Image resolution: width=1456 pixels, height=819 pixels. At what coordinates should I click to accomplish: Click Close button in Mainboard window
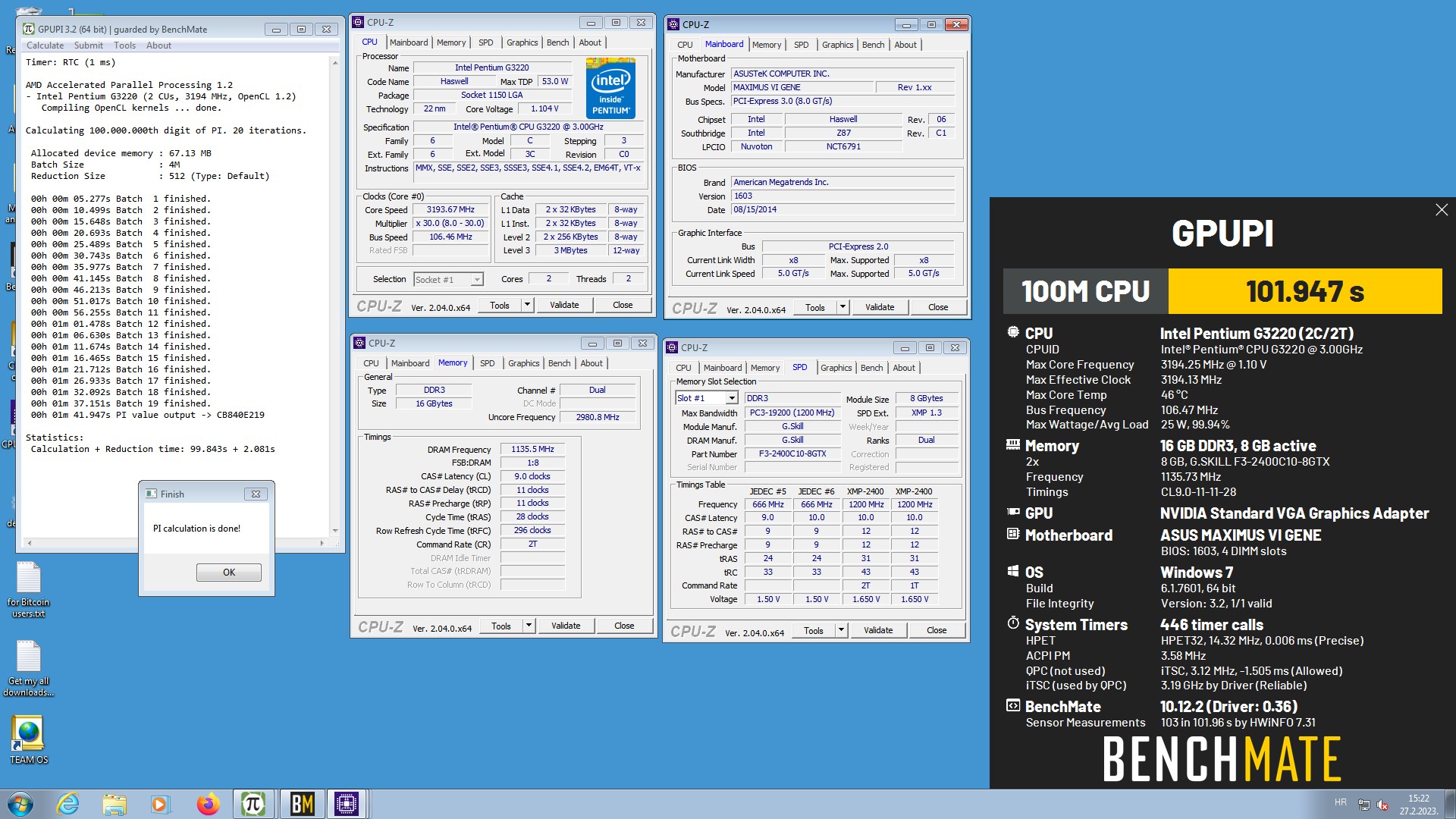tap(938, 307)
